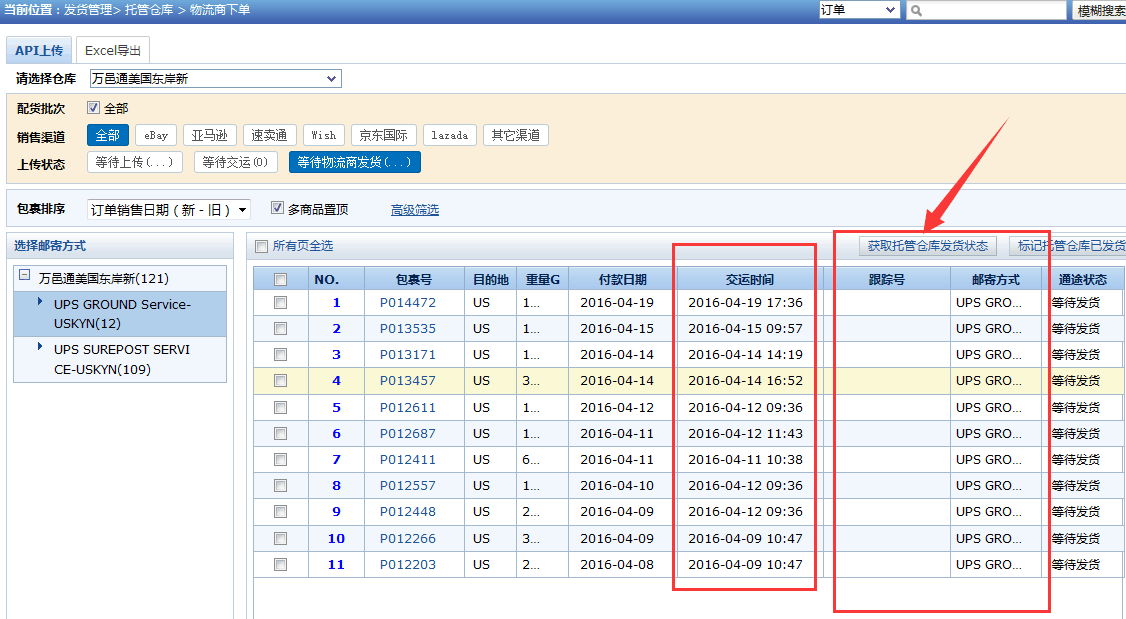Click the 获取托管仓库发货状态 button
The image size is (1126, 619).
point(927,246)
